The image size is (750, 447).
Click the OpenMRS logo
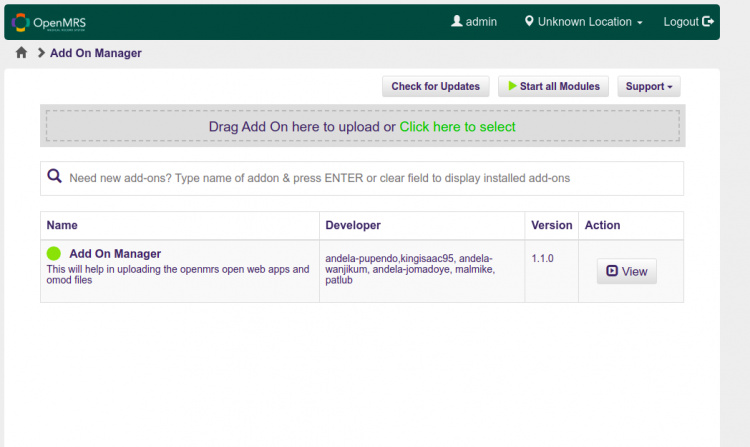[x=49, y=22]
